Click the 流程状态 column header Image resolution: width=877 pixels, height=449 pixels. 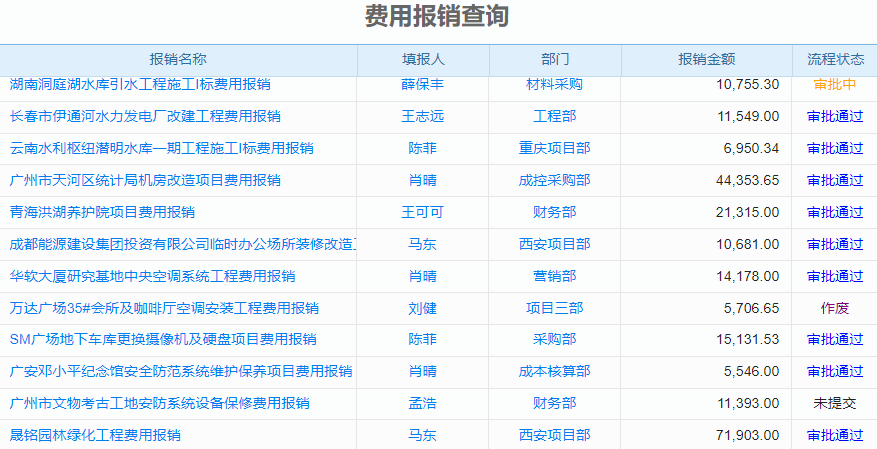click(834, 60)
